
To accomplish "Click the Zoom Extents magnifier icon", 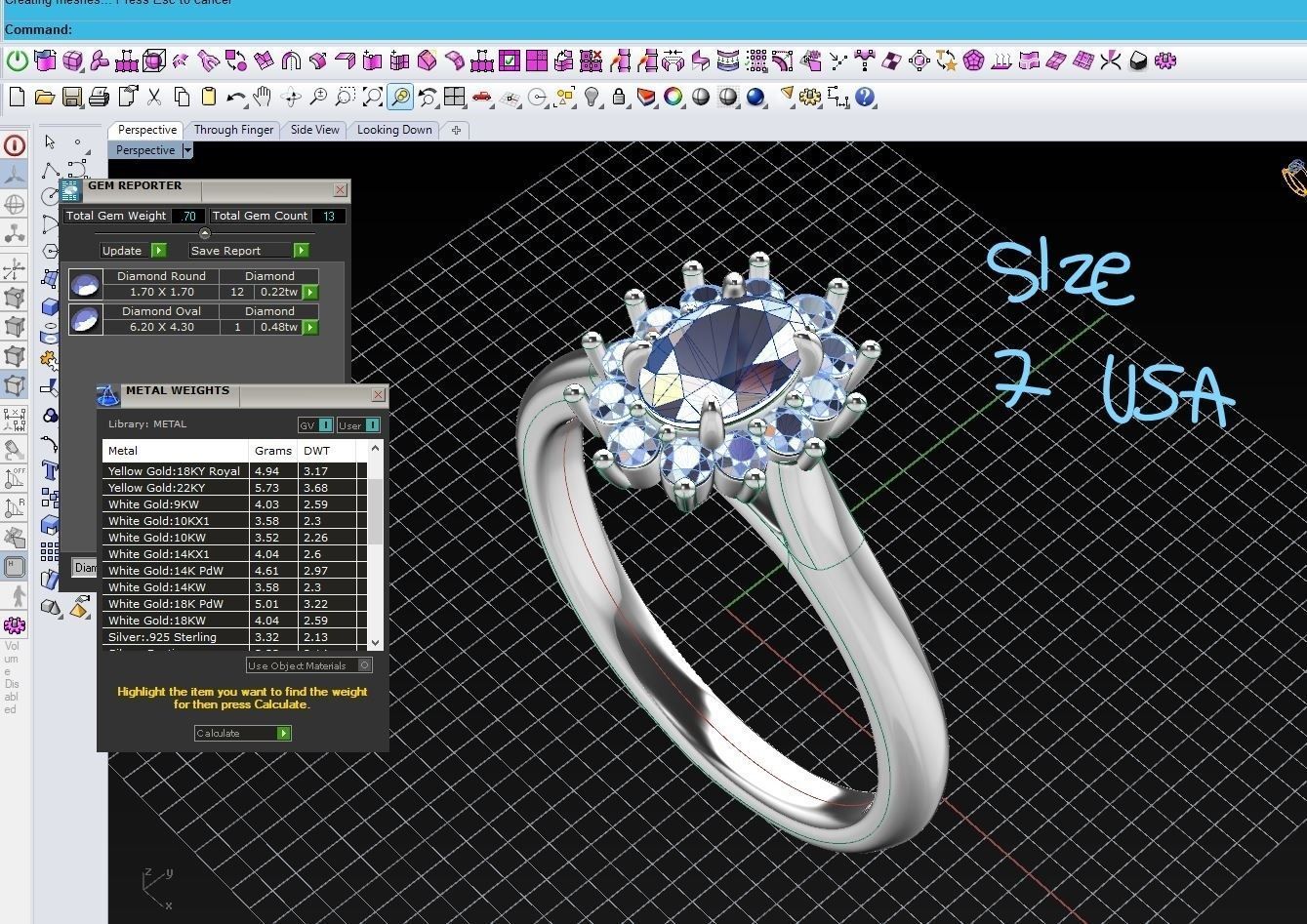I will tap(372, 97).
